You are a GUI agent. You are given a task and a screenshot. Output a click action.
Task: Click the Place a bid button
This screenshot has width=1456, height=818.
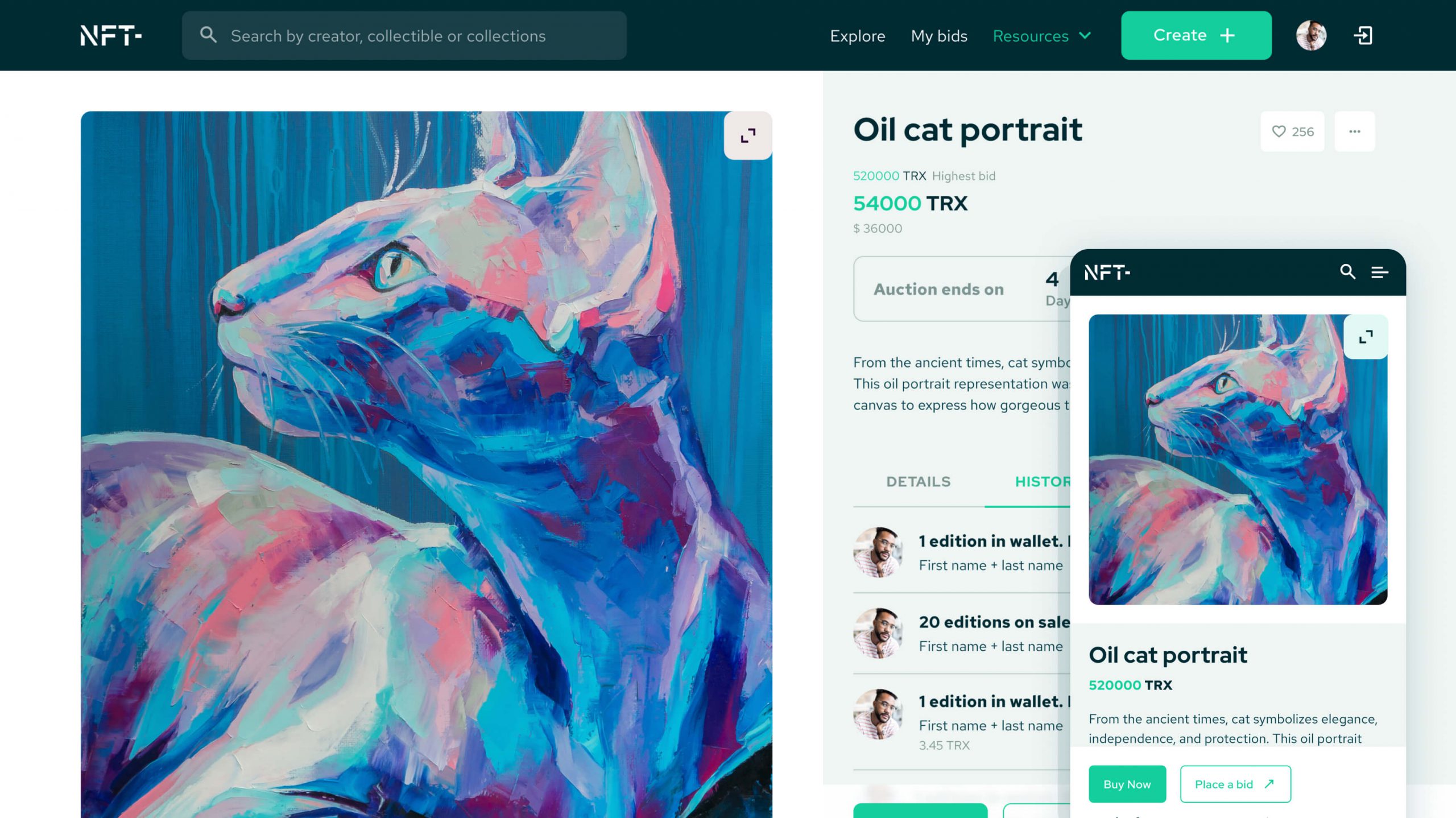click(x=1235, y=784)
